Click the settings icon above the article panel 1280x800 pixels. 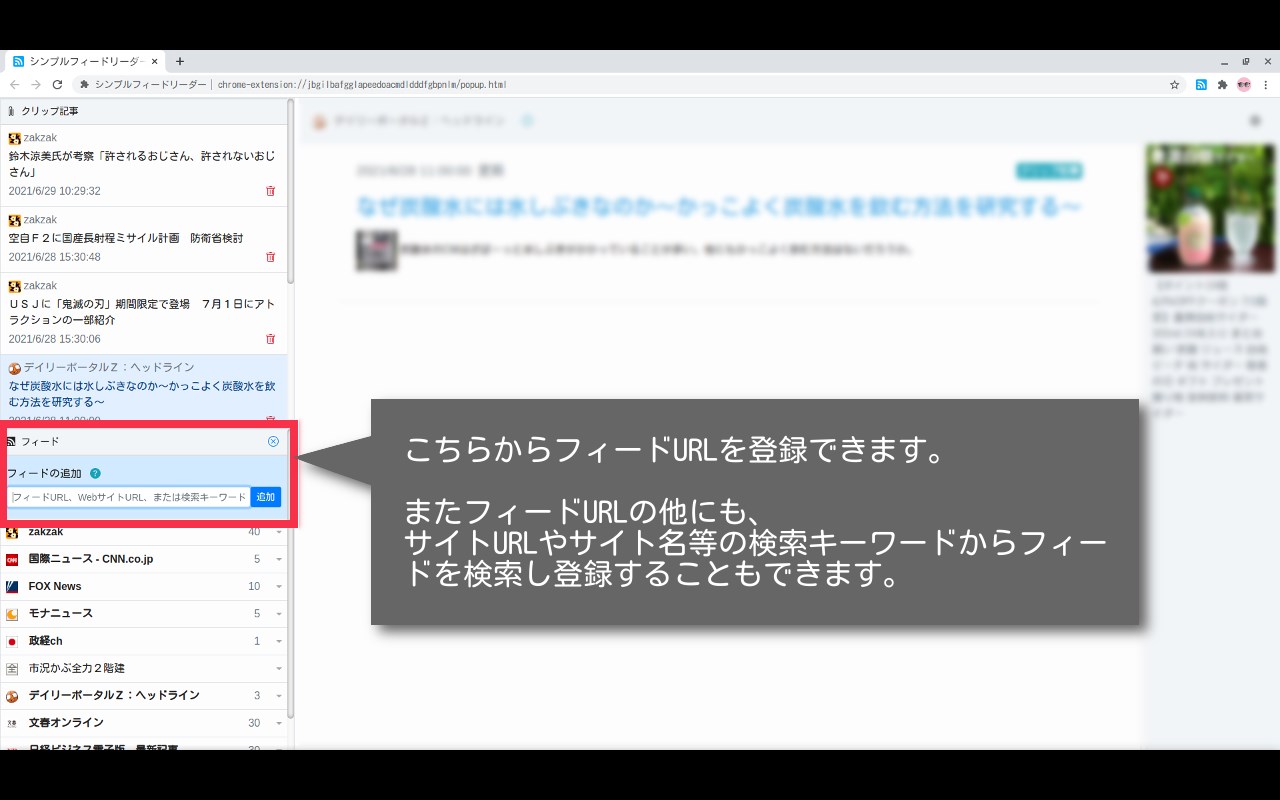click(1255, 119)
